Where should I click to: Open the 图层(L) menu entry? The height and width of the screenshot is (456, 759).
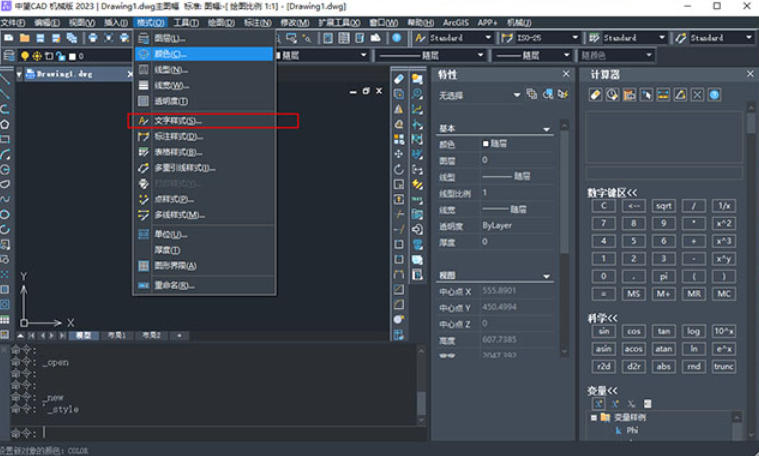coord(204,38)
